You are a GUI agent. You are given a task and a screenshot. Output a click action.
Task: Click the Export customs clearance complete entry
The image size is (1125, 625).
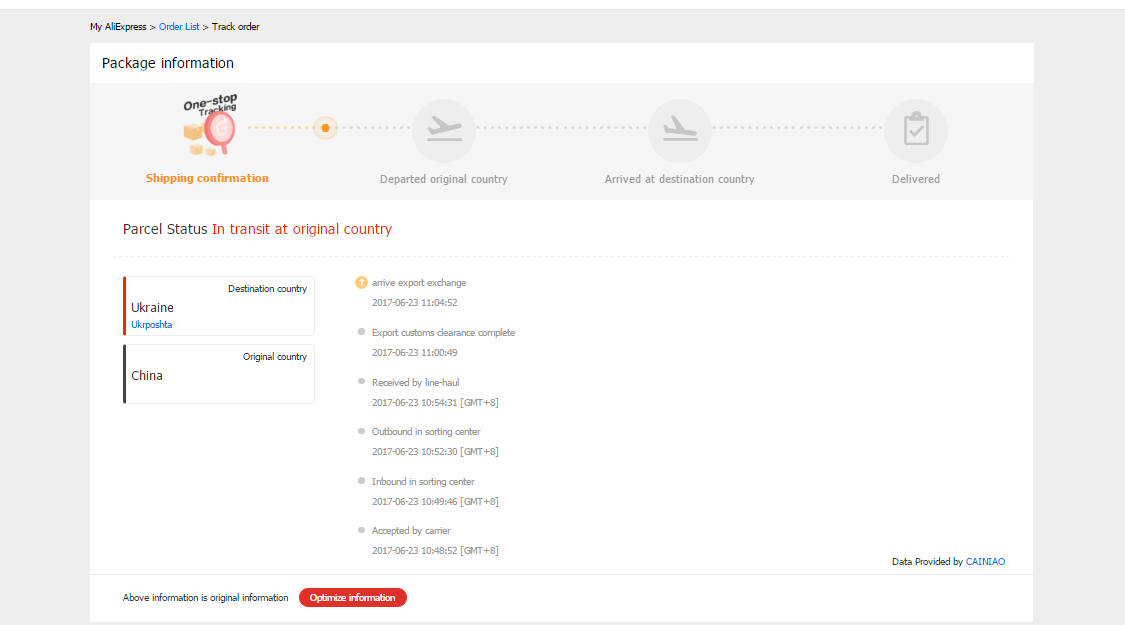(x=443, y=333)
